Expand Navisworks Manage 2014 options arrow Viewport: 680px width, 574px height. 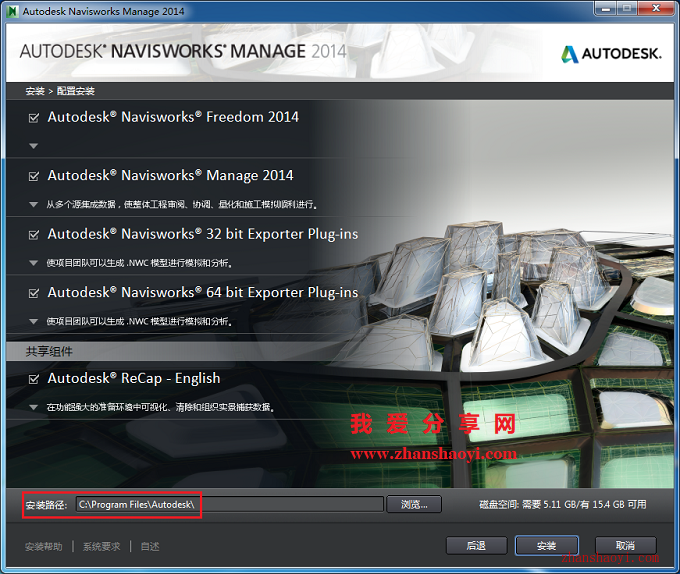pyautogui.click(x=33, y=204)
